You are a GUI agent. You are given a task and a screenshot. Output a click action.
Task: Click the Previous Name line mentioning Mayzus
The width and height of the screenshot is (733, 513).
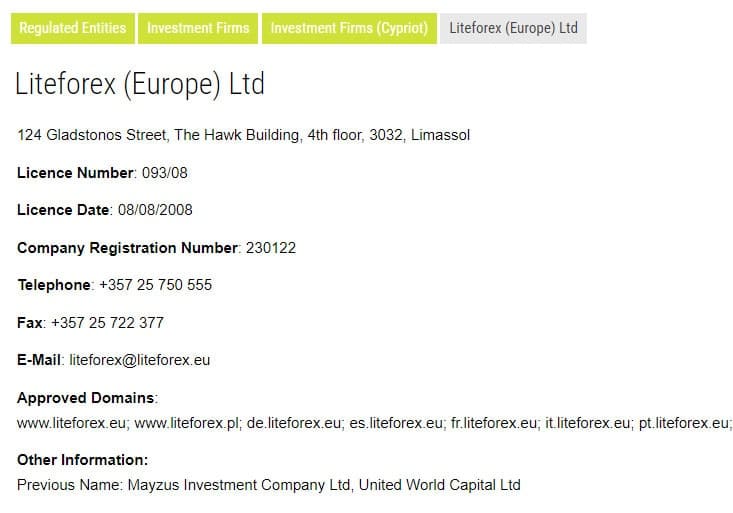click(268, 485)
